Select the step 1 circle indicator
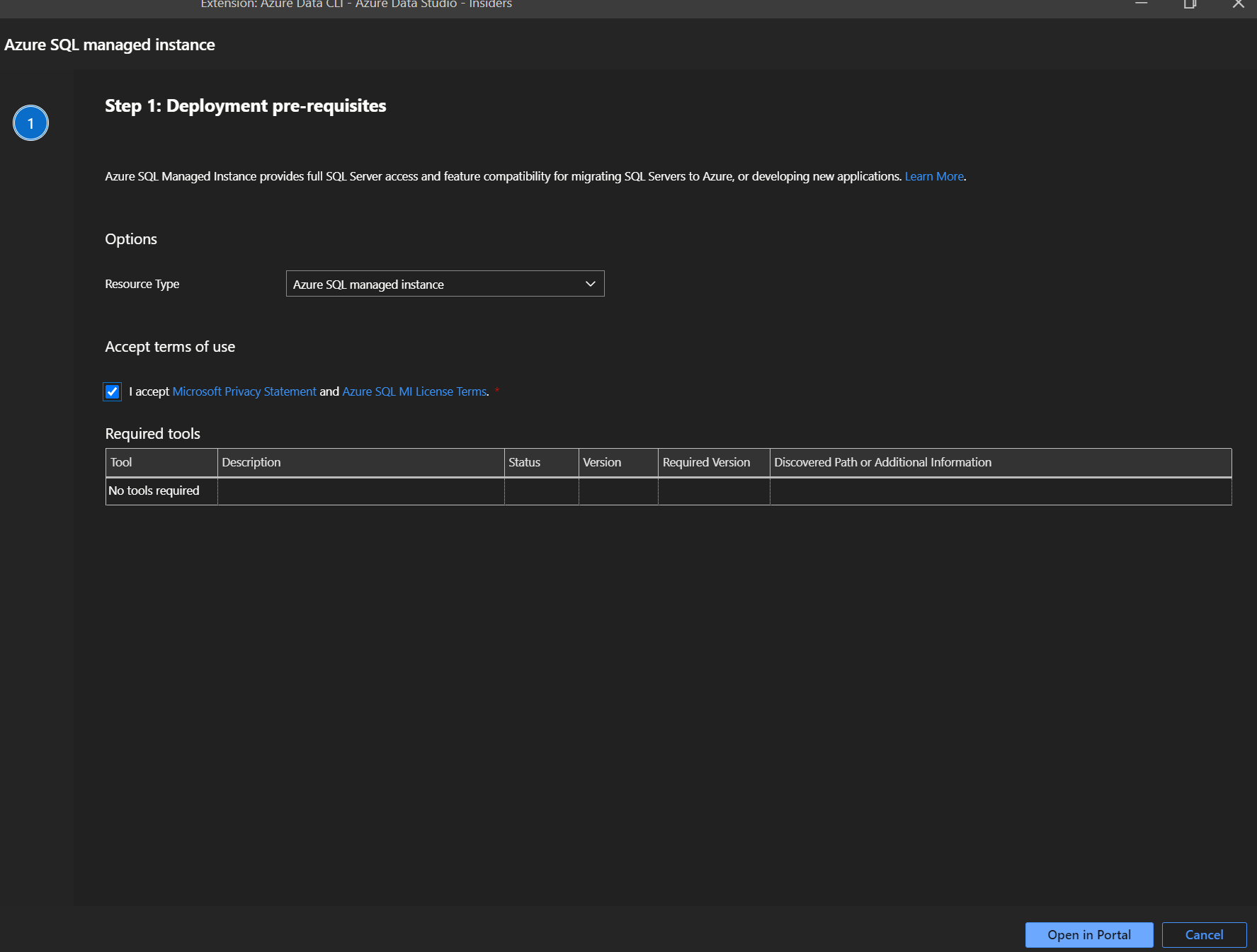Screen dimensions: 1257x952 (30, 122)
